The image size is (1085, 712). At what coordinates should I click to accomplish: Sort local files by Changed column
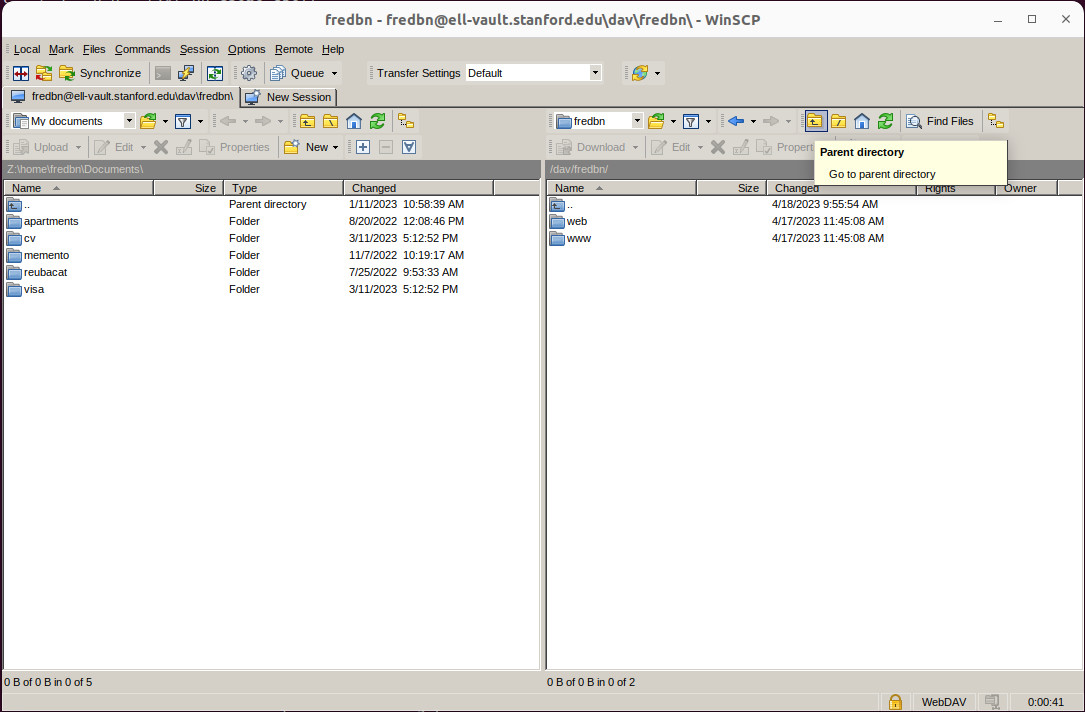point(374,188)
